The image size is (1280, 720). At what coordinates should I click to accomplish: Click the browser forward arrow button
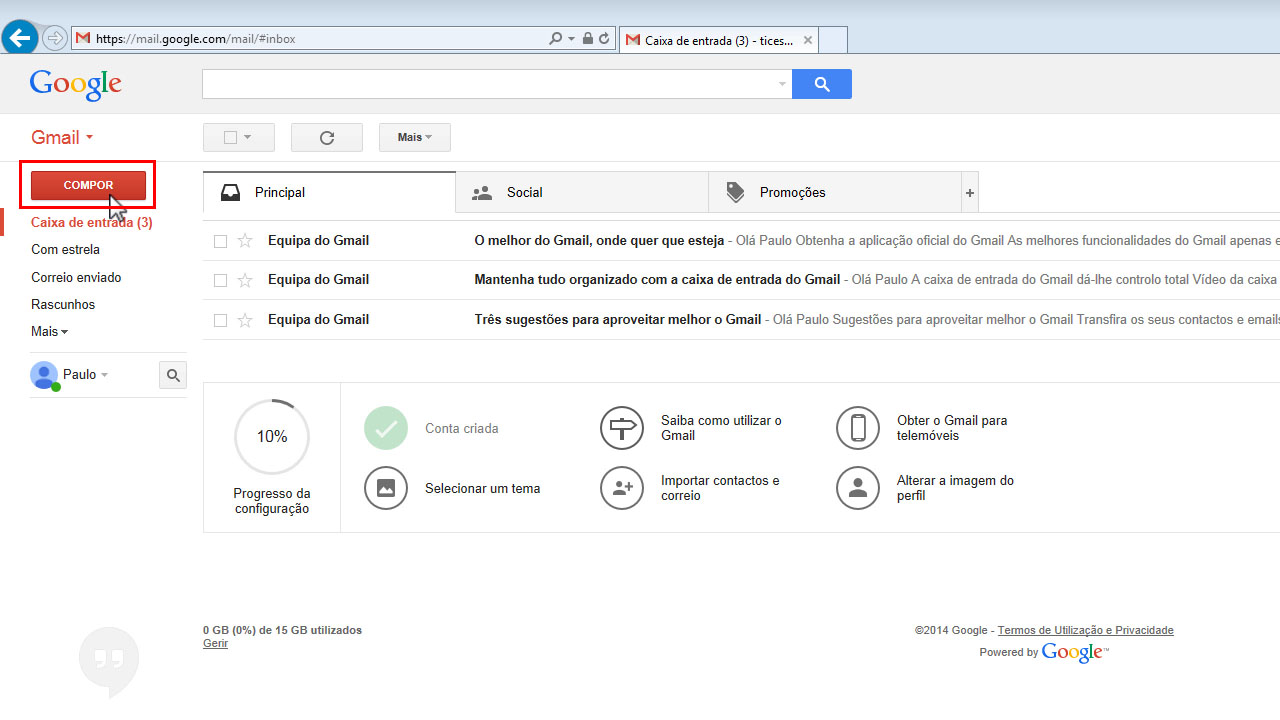click(54, 38)
